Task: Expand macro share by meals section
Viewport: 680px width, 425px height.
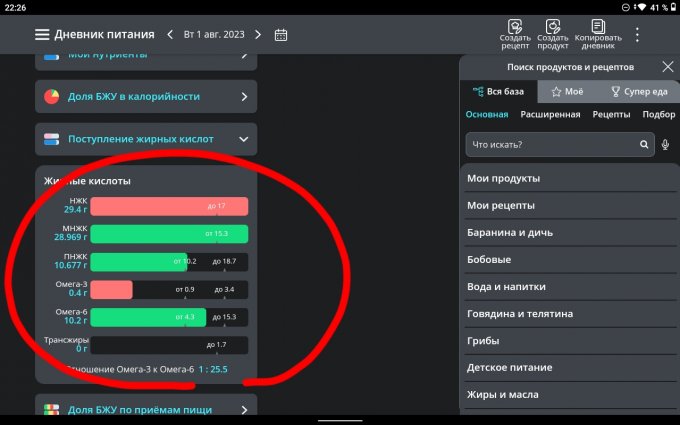Action: pos(243,409)
